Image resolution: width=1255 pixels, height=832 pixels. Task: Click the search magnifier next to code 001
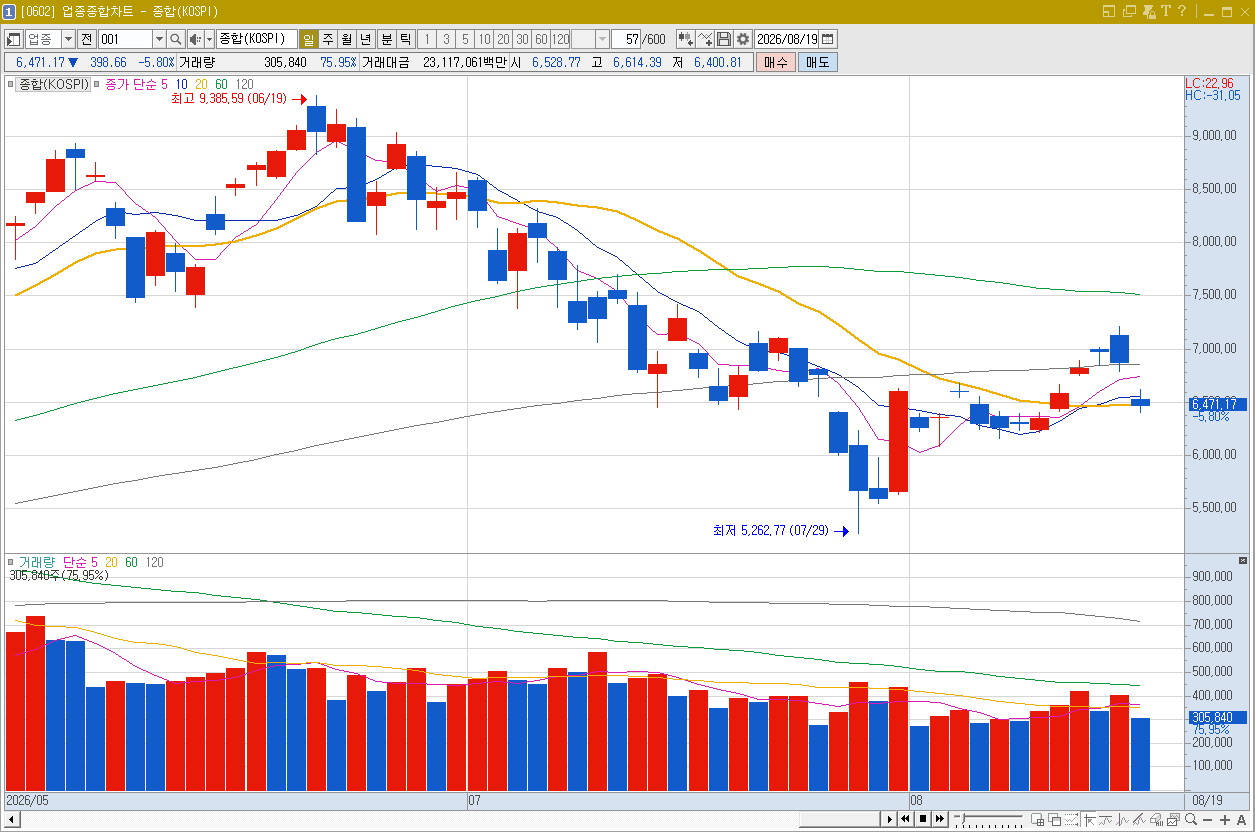pos(176,39)
